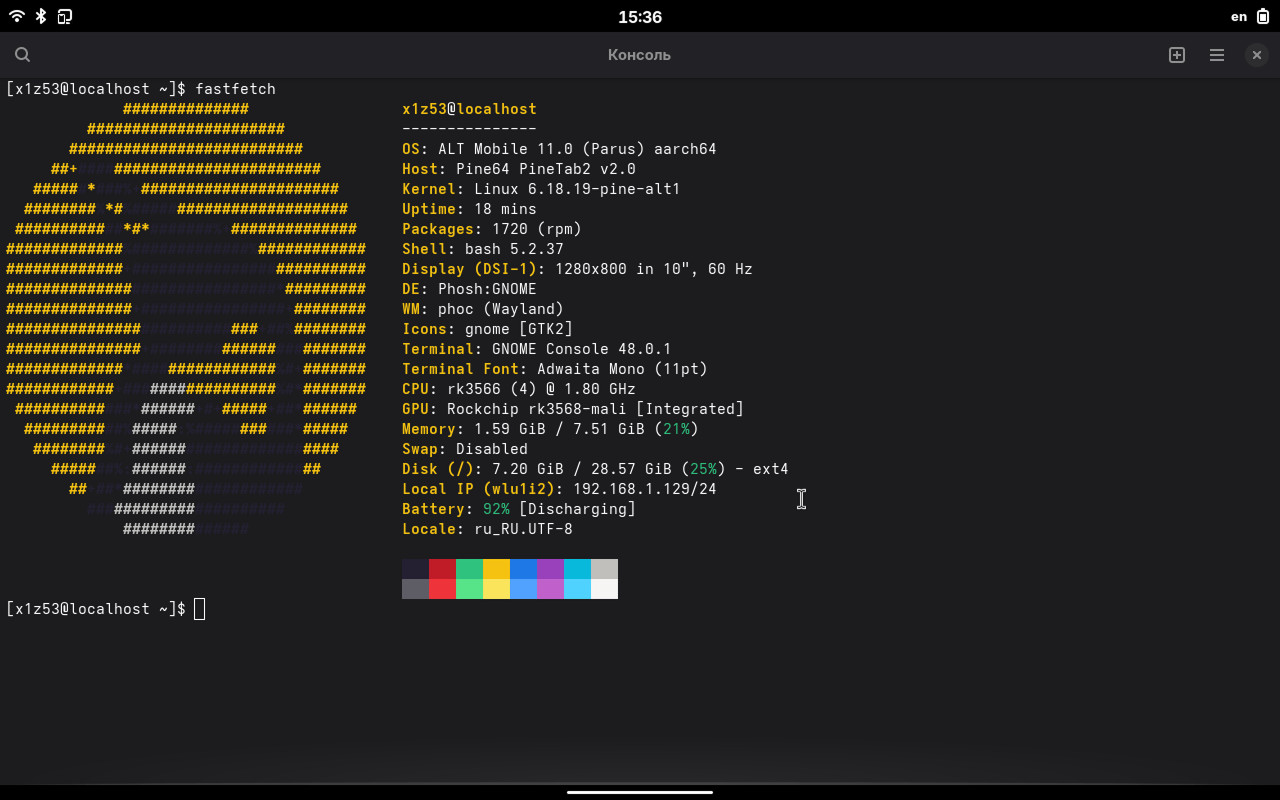
Task: Click the 'fastfetch' command text
Action: (x=235, y=89)
